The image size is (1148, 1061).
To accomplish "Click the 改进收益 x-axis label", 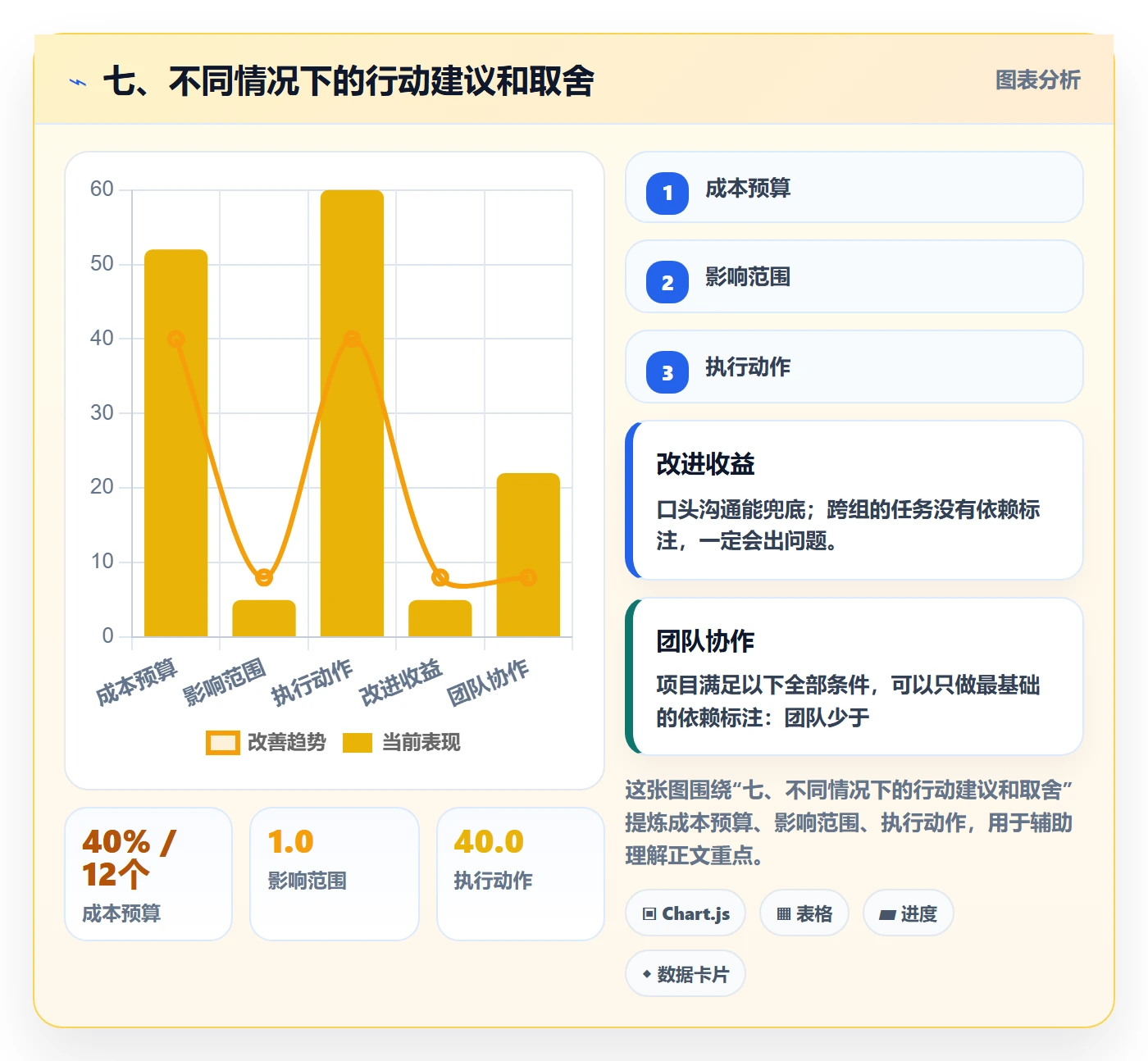I will pos(401,682).
